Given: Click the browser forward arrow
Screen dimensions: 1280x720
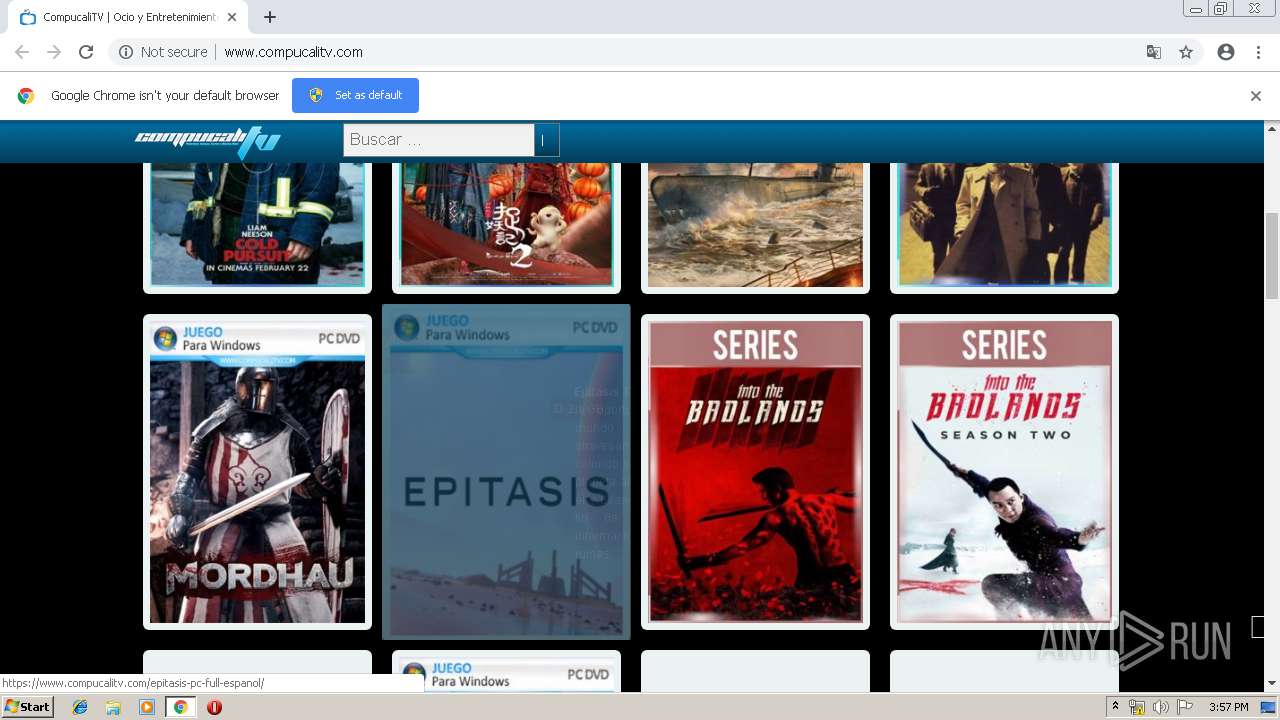Looking at the screenshot, I should [x=54, y=52].
